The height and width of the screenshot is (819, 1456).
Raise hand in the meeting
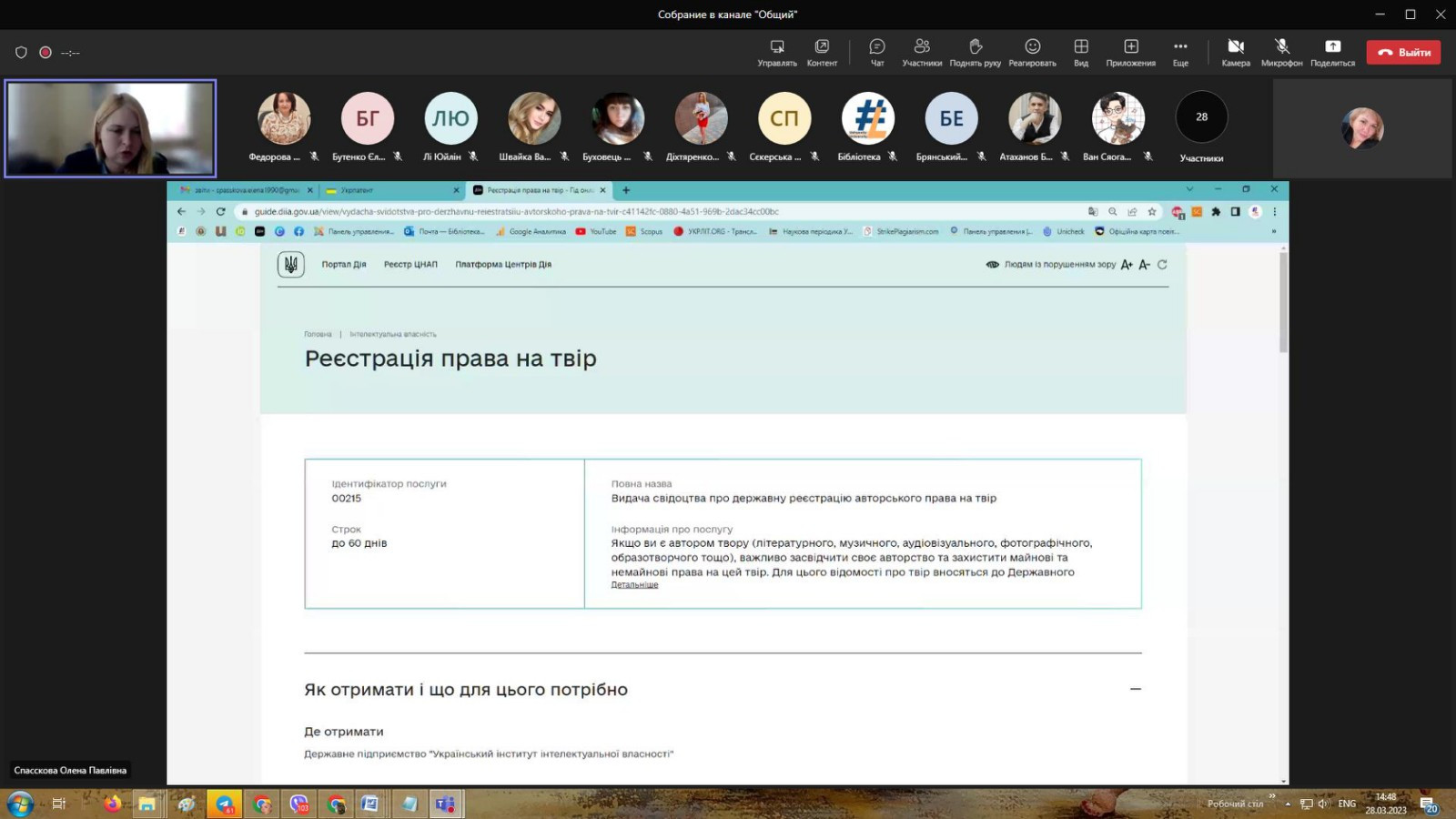tap(975, 52)
